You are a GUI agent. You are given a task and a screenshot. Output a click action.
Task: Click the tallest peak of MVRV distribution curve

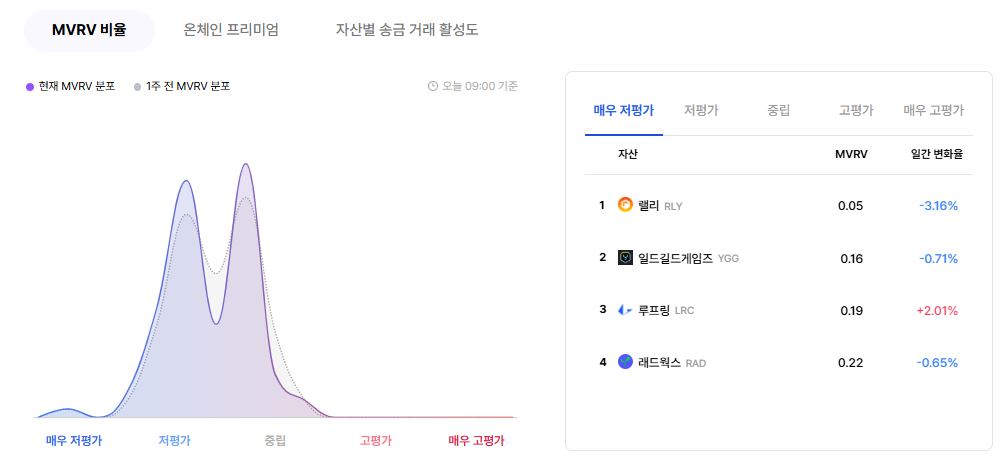[x=245, y=165]
